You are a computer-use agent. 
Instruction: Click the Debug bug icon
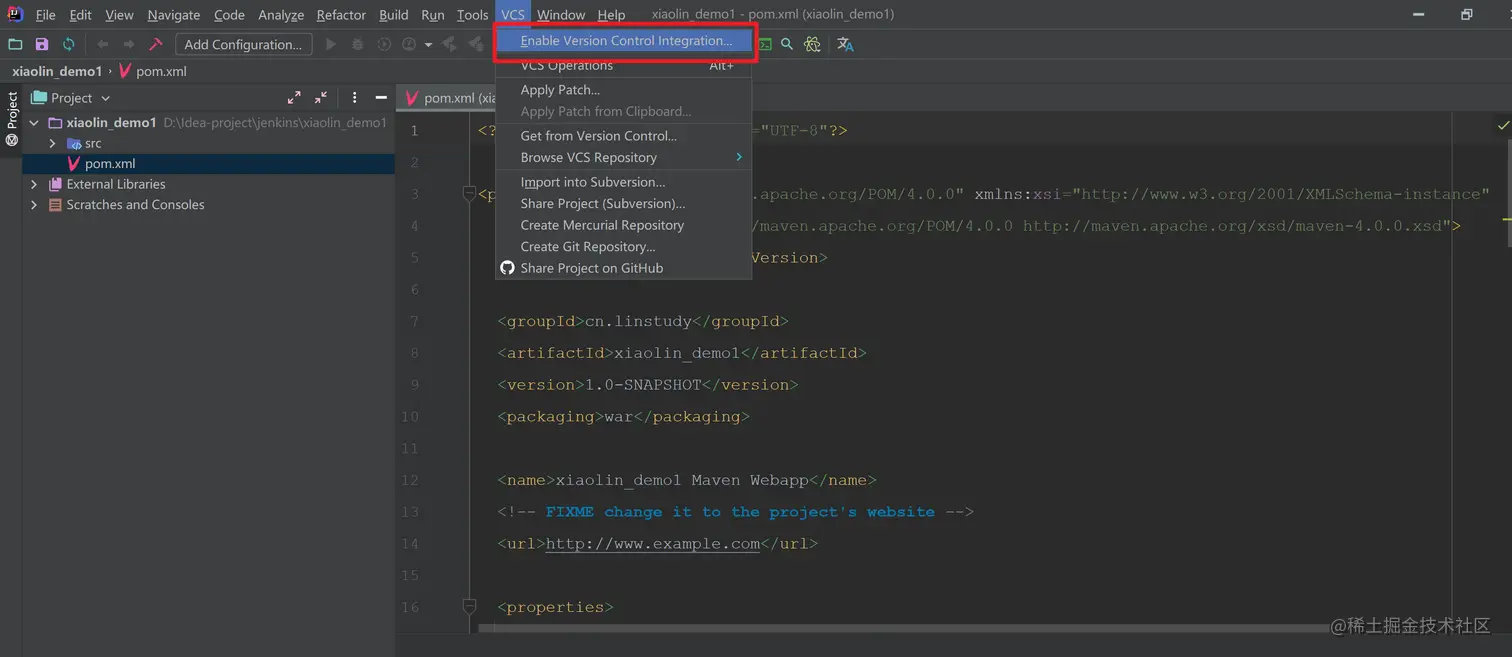coord(357,44)
